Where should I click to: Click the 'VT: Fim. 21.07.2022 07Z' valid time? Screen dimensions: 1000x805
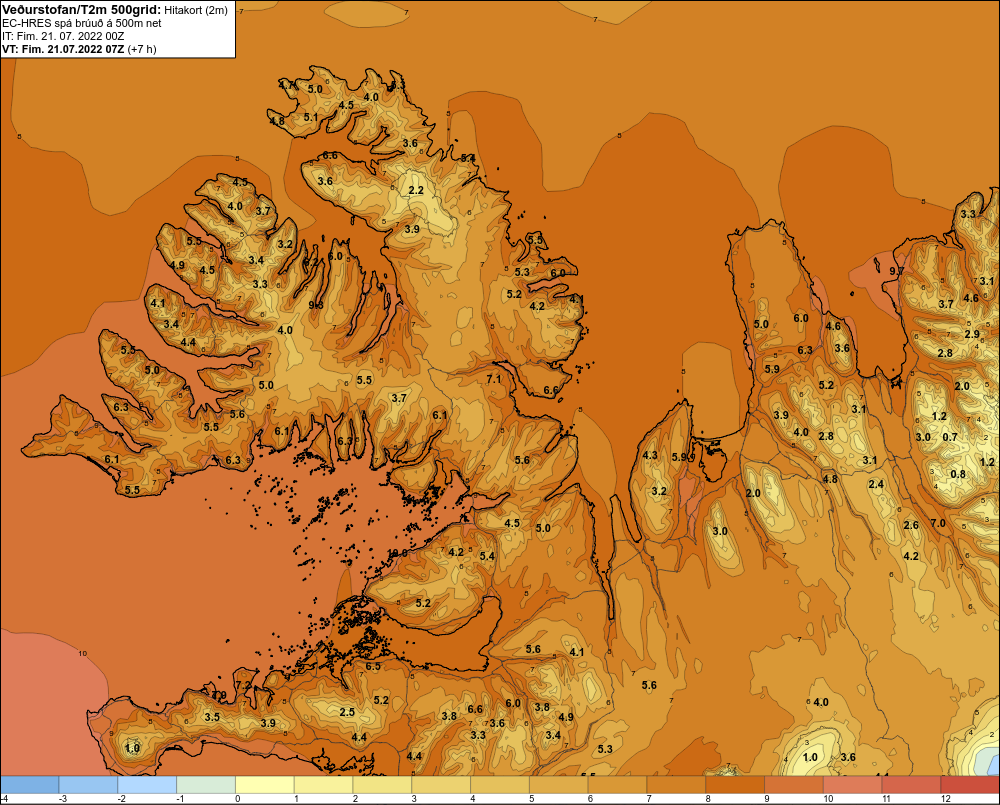63,49
